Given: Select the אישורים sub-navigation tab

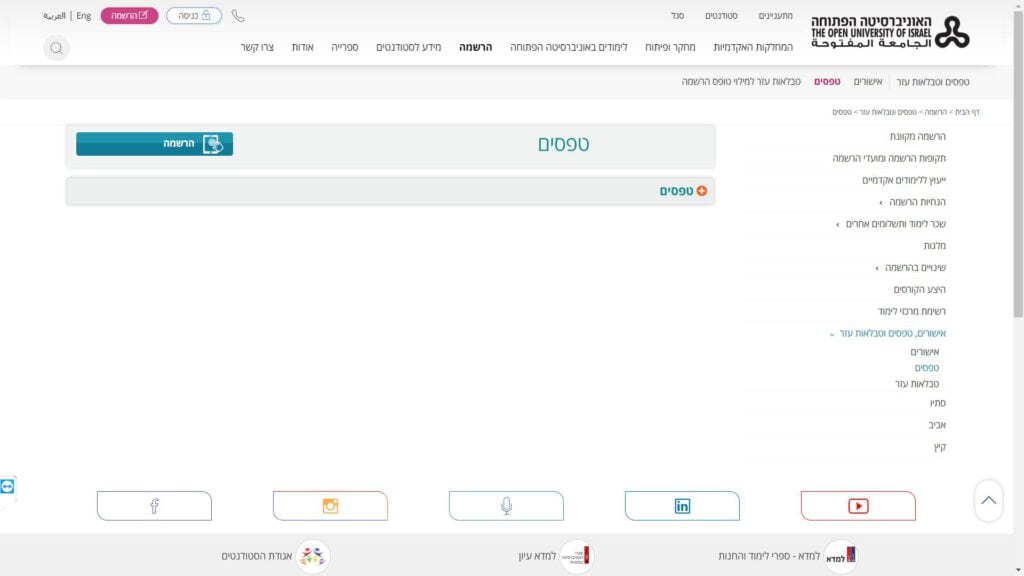Looking at the screenshot, I should (x=868, y=82).
